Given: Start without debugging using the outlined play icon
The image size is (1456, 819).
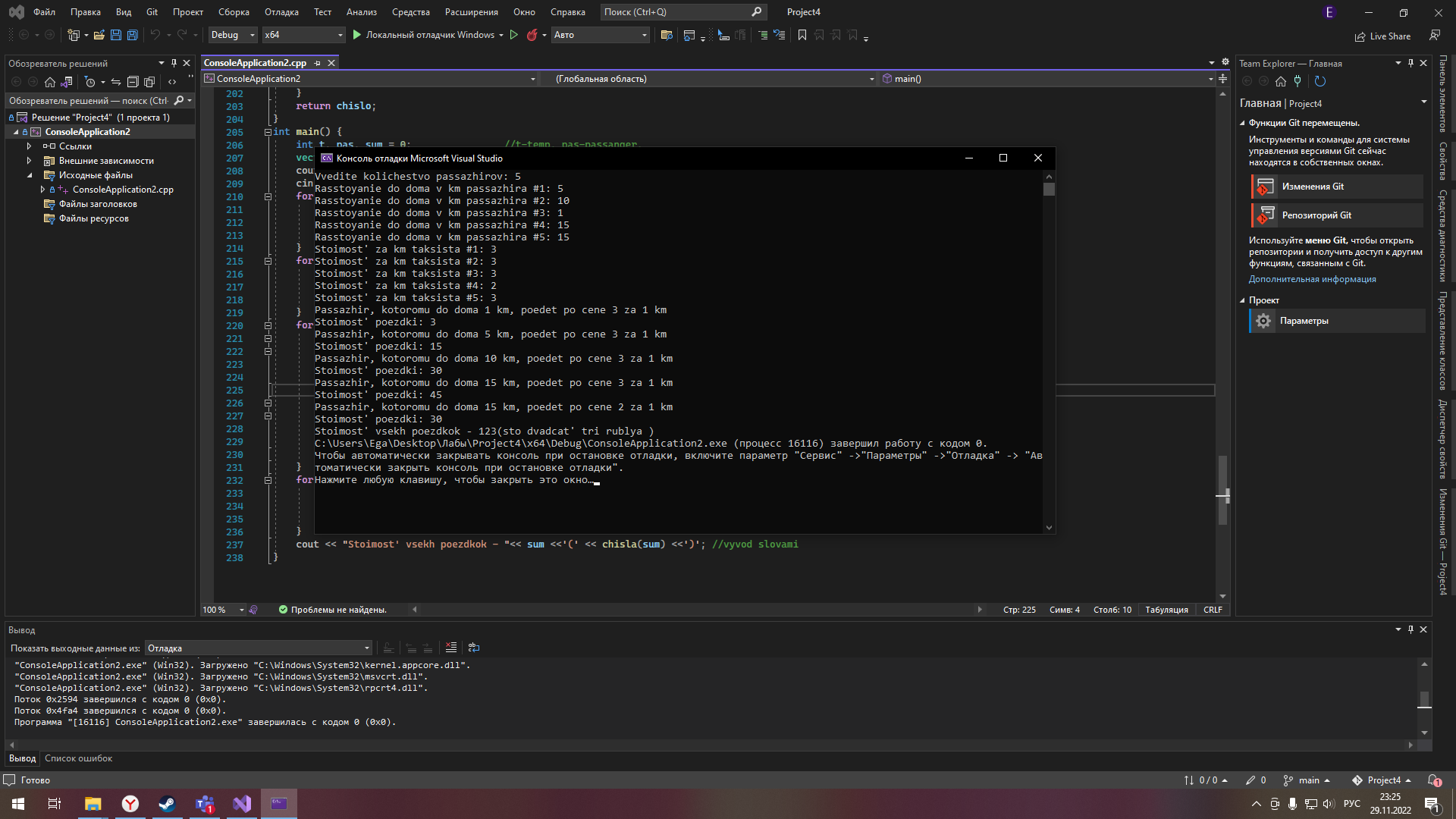Looking at the screenshot, I should 514,35.
